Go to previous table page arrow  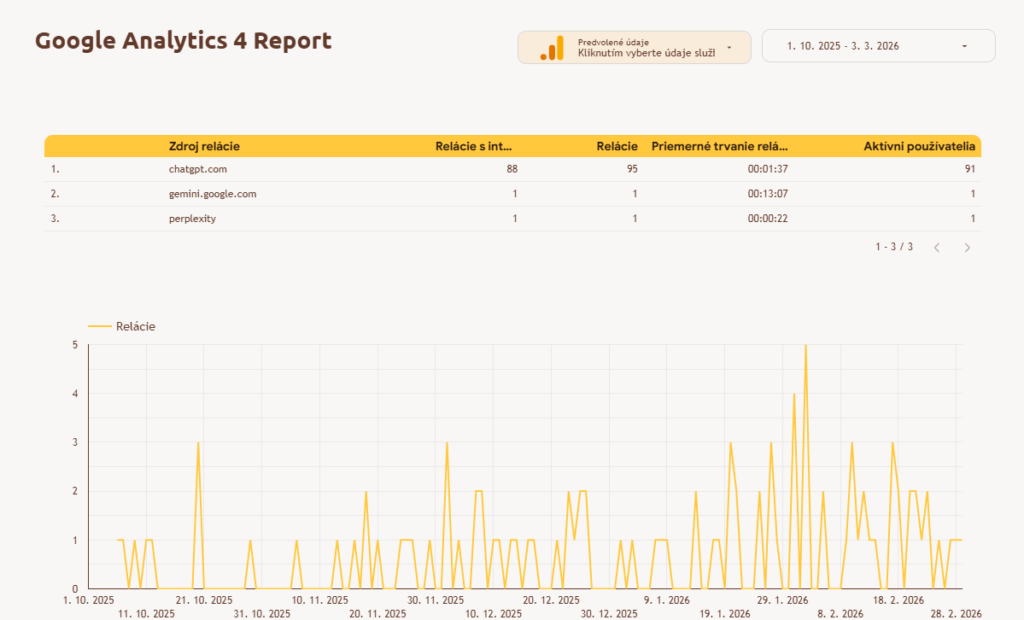pyautogui.click(x=937, y=247)
